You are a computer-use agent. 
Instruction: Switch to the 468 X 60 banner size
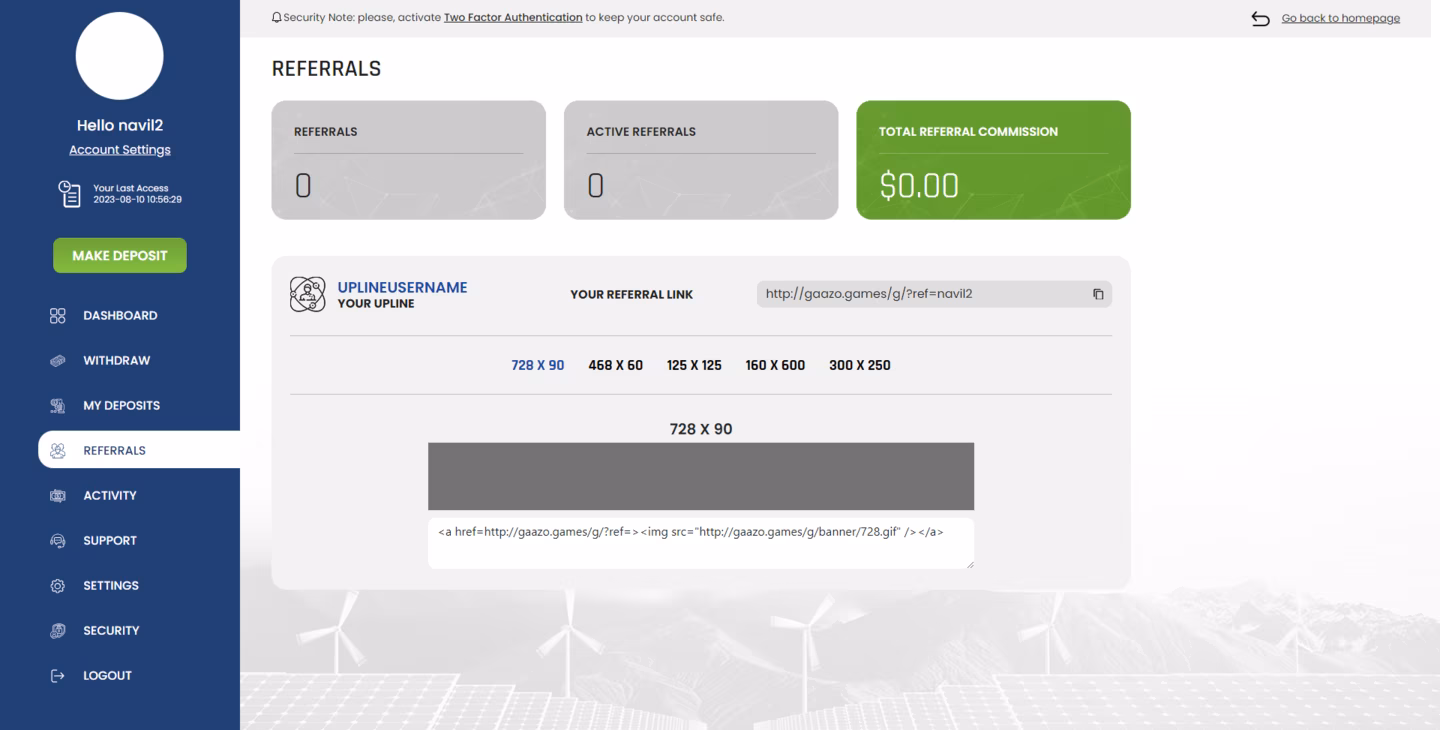click(x=616, y=365)
